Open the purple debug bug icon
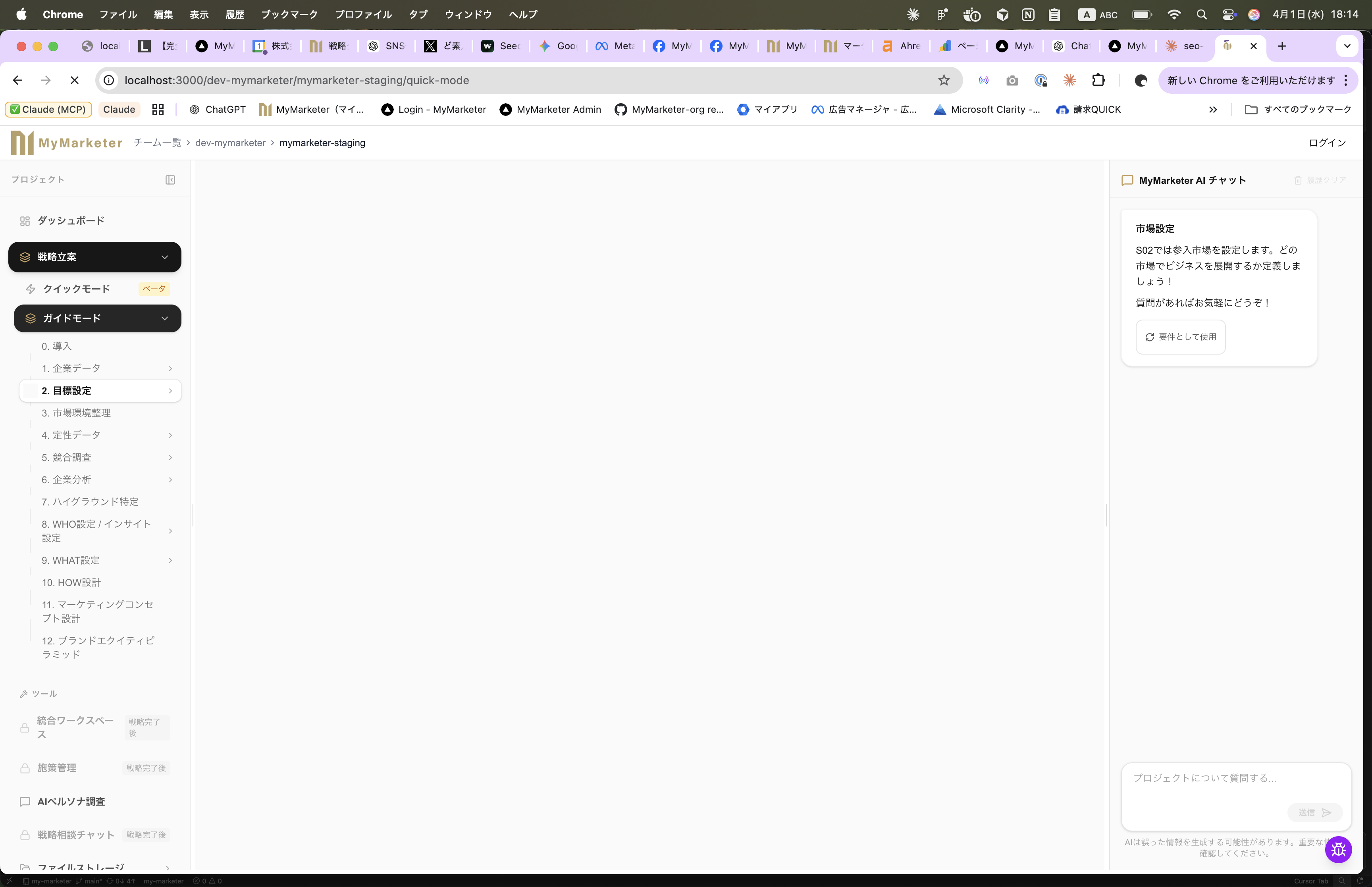1372x887 pixels. 1338,849
